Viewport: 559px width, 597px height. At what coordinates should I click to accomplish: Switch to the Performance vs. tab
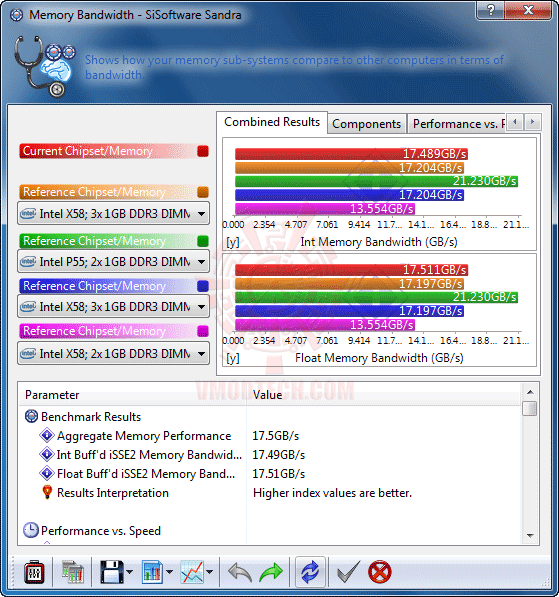[x=457, y=124]
